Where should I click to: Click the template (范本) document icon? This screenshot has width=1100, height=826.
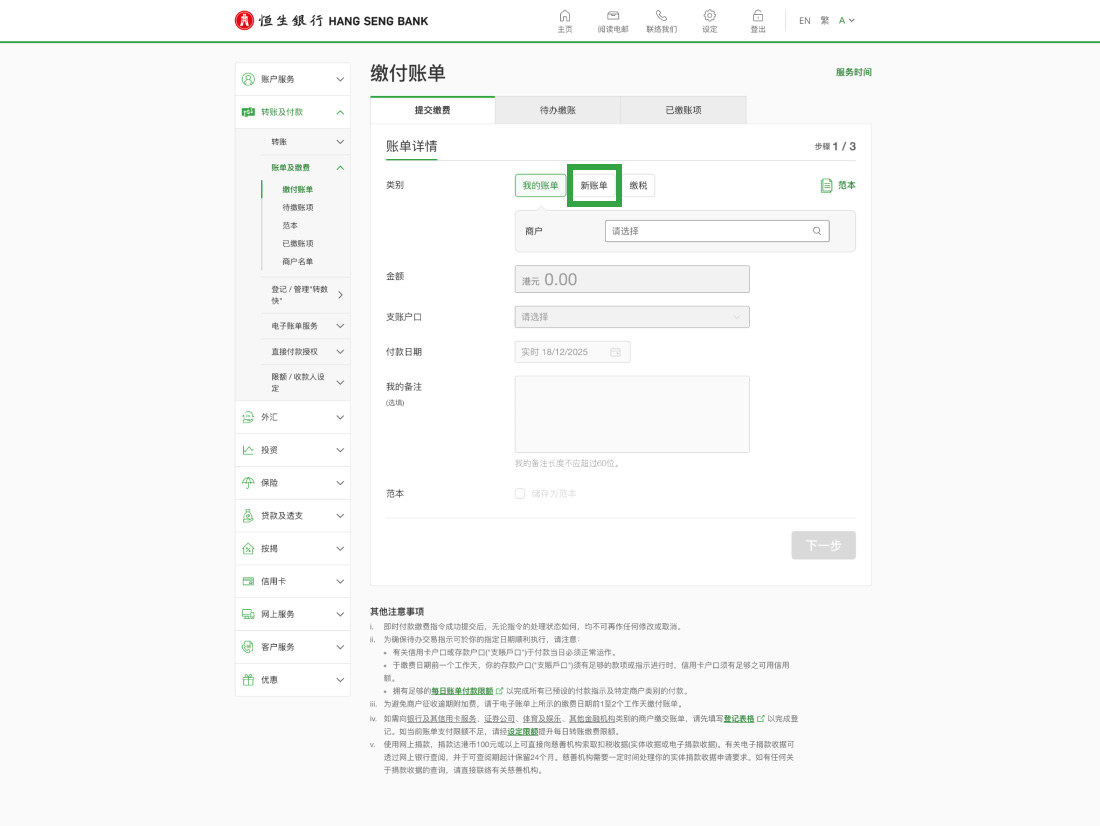826,185
